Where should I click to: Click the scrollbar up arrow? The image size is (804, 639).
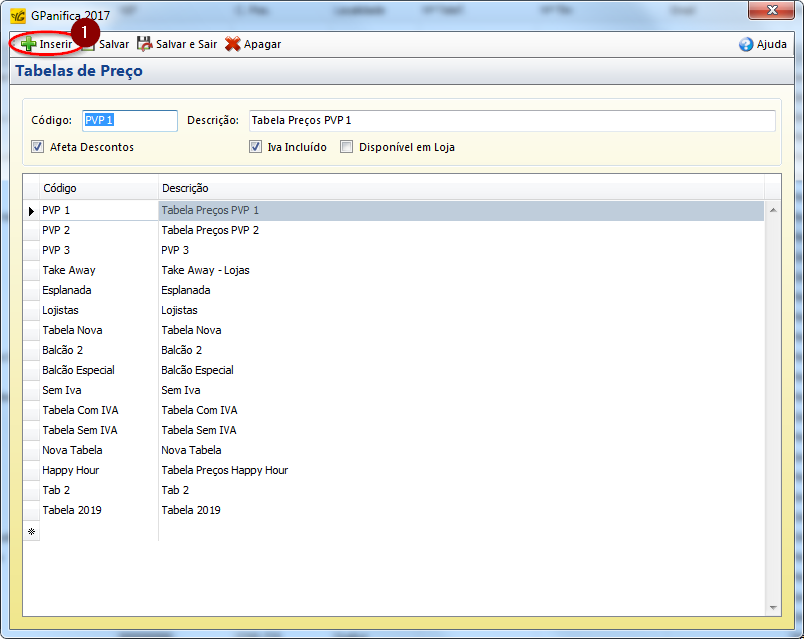click(772, 210)
